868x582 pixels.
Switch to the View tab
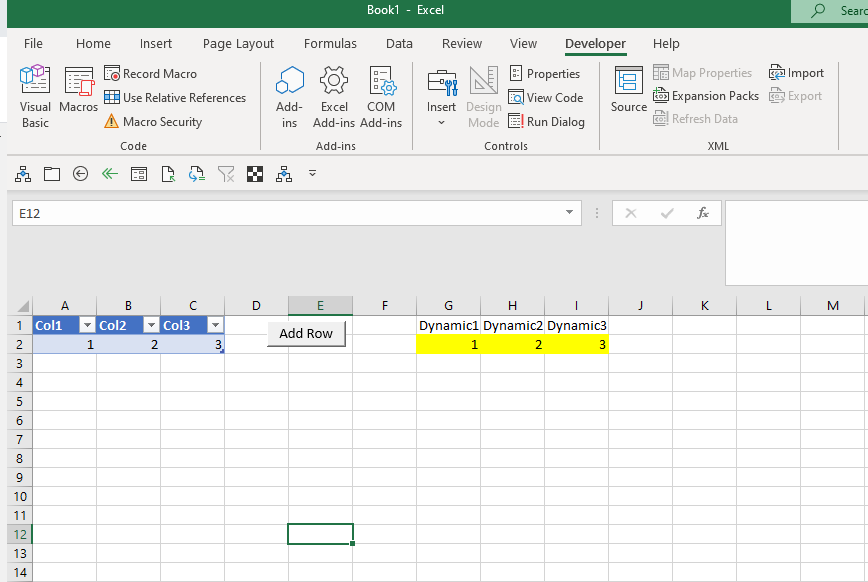point(523,43)
